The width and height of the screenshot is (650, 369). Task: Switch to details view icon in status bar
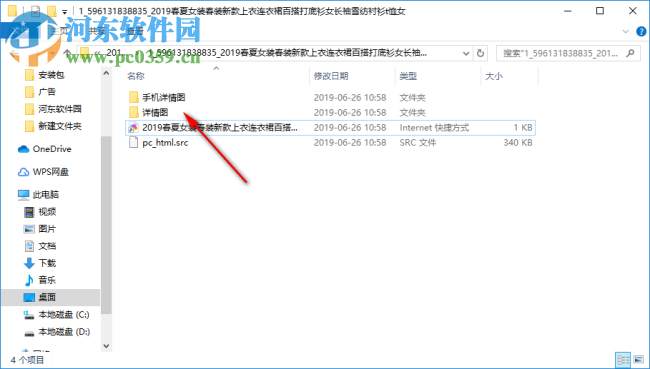pyautogui.click(x=623, y=361)
